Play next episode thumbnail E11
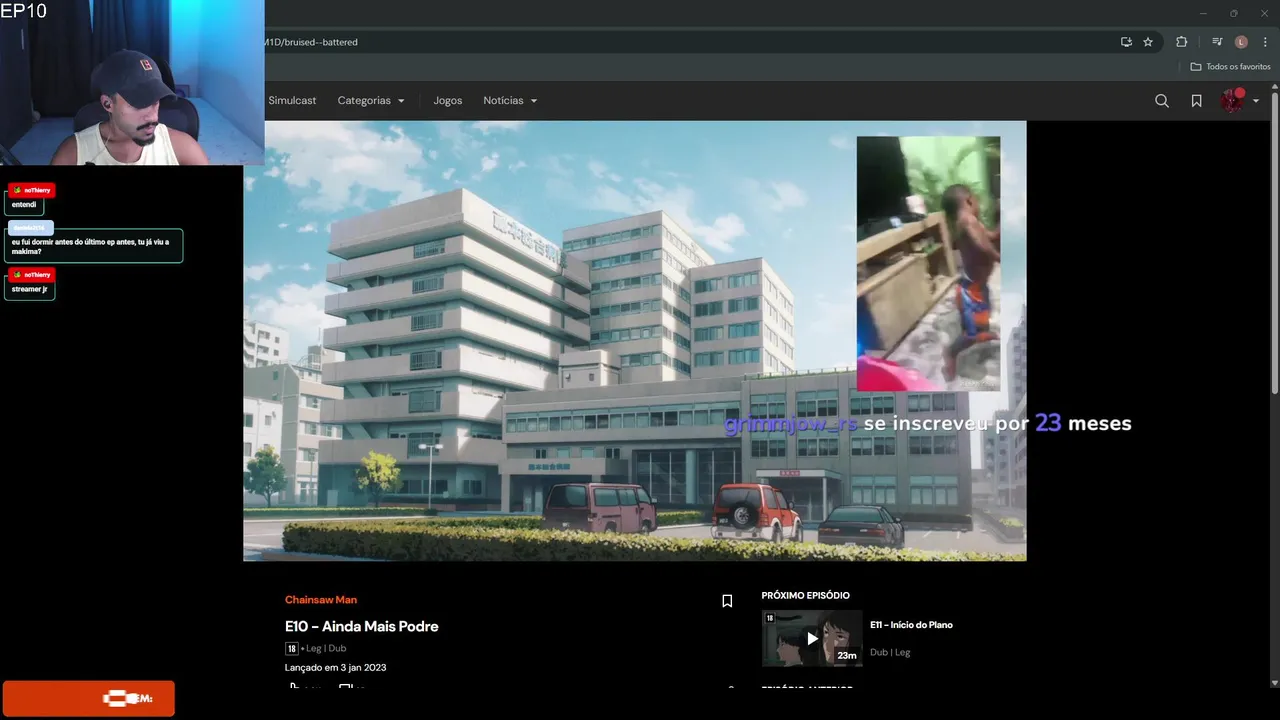This screenshot has height=720, width=1280. (x=812, y=638)
